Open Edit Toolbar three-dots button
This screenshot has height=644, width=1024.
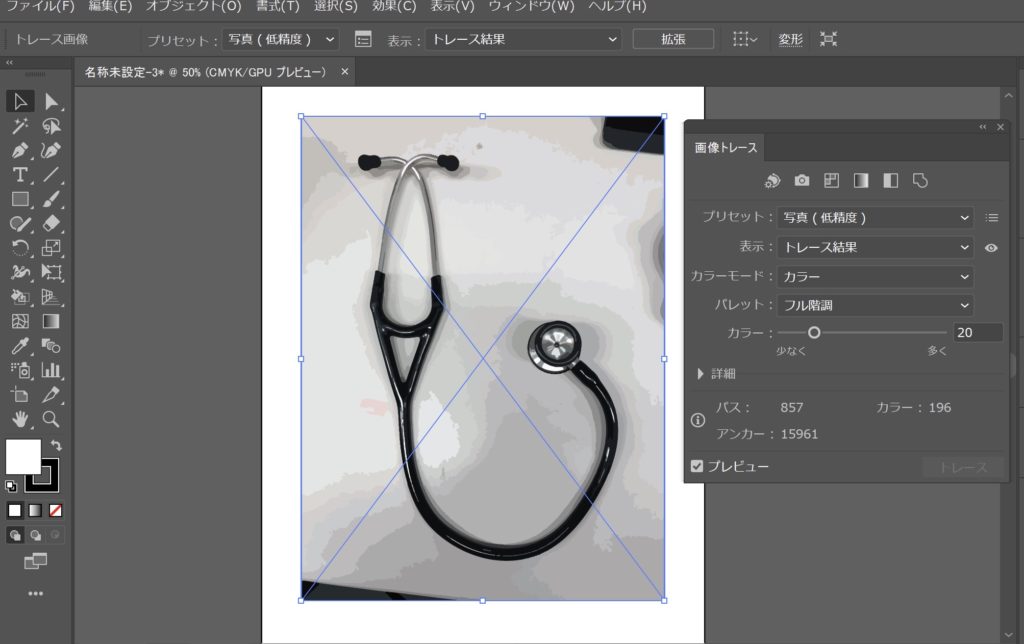click(x=35, y=594)
